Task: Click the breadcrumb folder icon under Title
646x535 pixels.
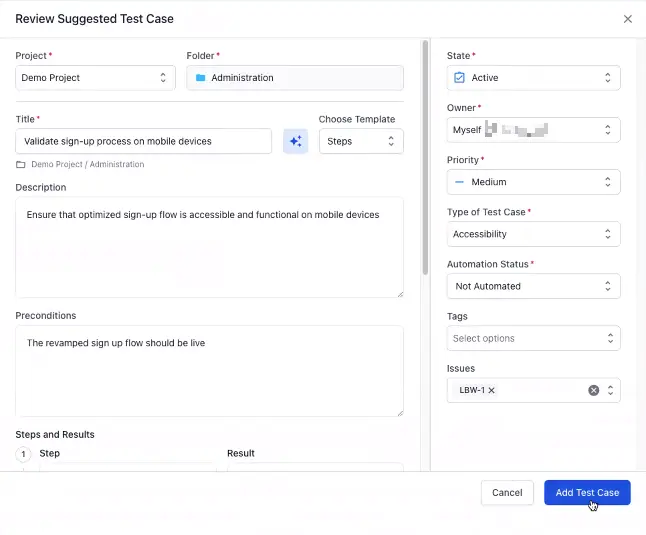Action: 21,164
